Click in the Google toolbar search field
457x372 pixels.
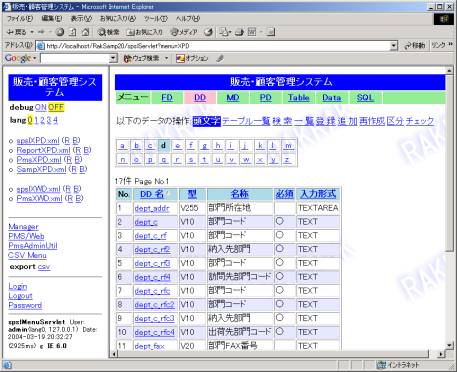point(75,58)
